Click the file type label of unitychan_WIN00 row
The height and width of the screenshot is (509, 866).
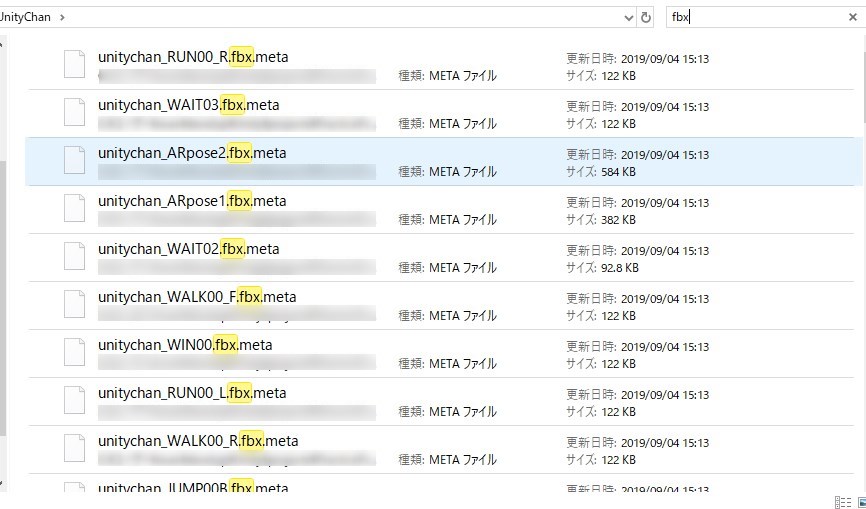pyautogui.click(x=447, y=364)
